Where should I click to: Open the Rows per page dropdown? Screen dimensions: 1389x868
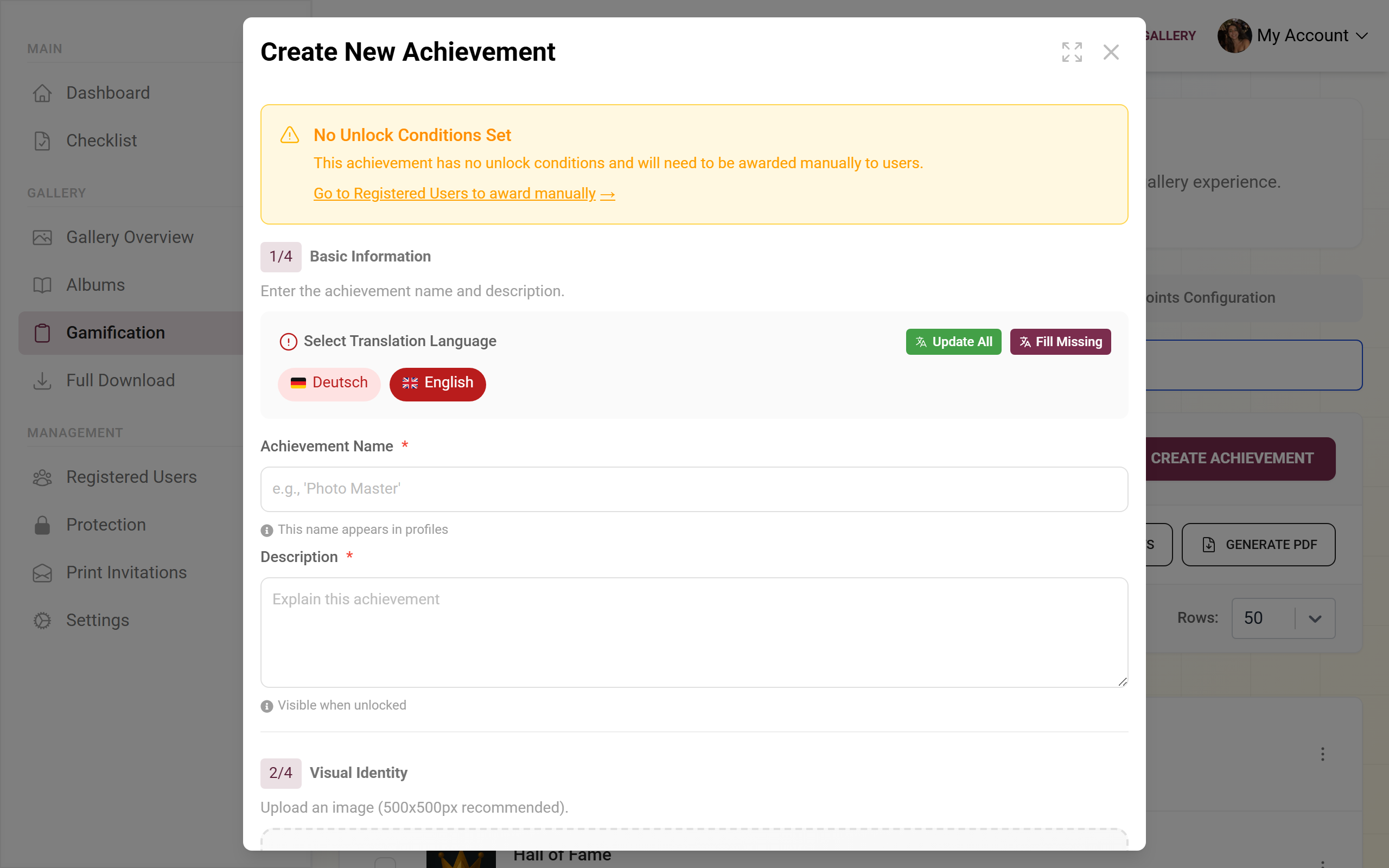point(1283,618)
